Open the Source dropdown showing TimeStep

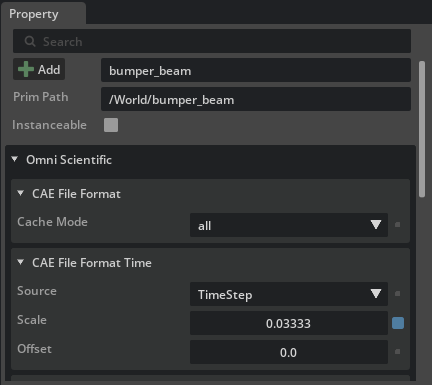pos(289,294)
